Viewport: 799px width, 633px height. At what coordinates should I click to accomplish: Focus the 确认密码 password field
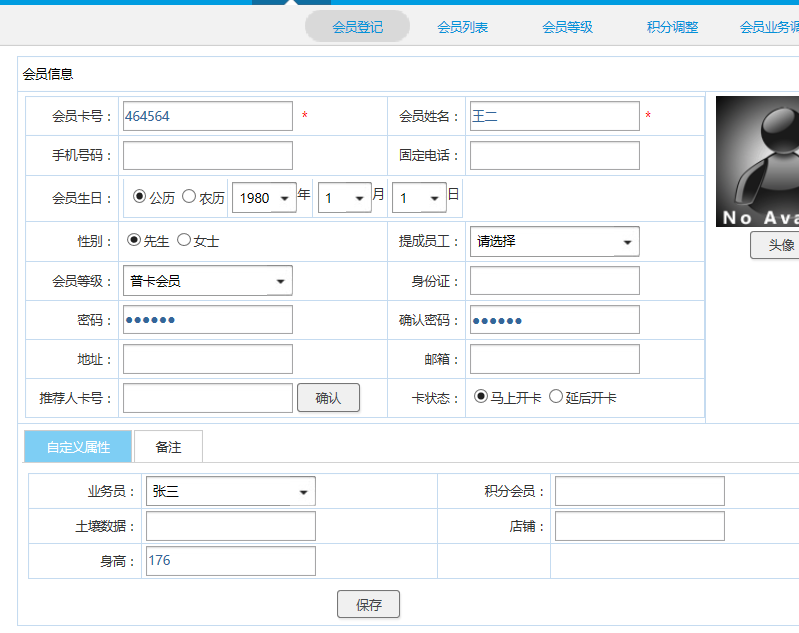[554, 320]
